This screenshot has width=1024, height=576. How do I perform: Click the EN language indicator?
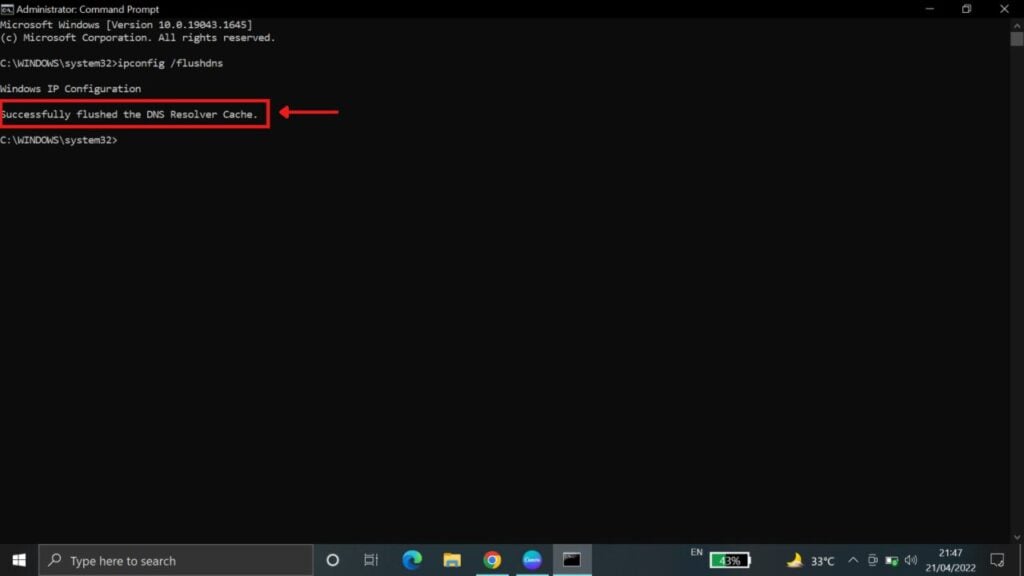coord(696,552)
